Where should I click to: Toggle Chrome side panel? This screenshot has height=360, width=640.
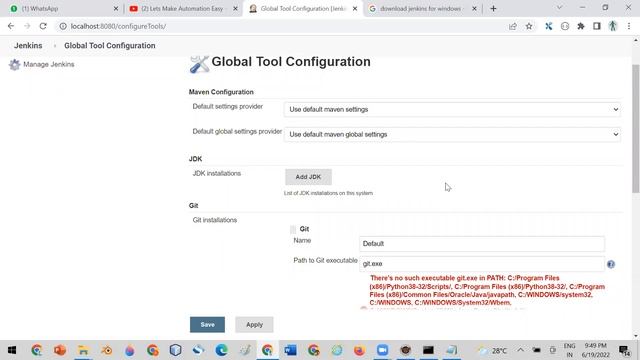(x=597, y=26)
